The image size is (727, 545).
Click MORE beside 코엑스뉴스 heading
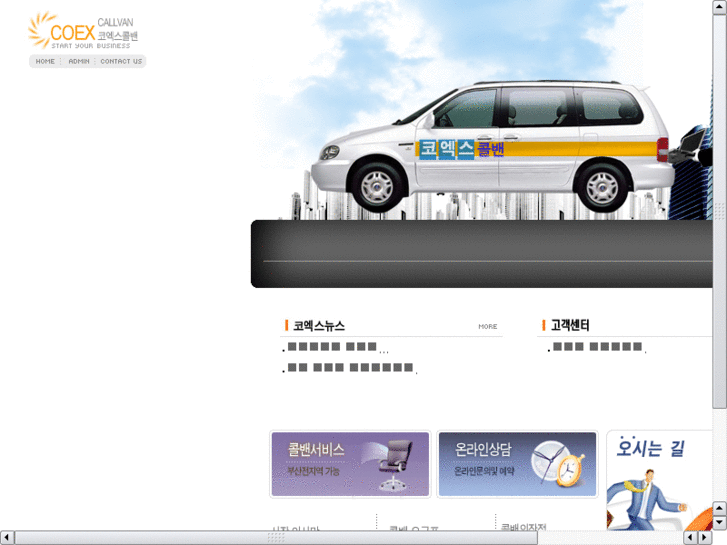488,327
